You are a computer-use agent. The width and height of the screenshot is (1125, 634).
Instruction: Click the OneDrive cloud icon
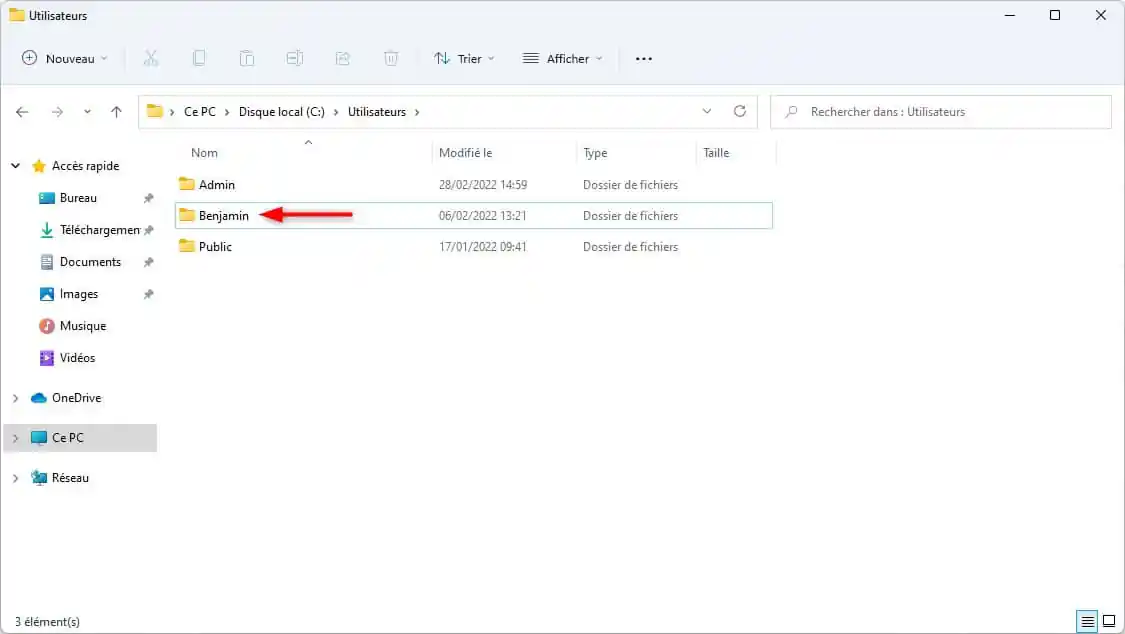tap(39, 398)
